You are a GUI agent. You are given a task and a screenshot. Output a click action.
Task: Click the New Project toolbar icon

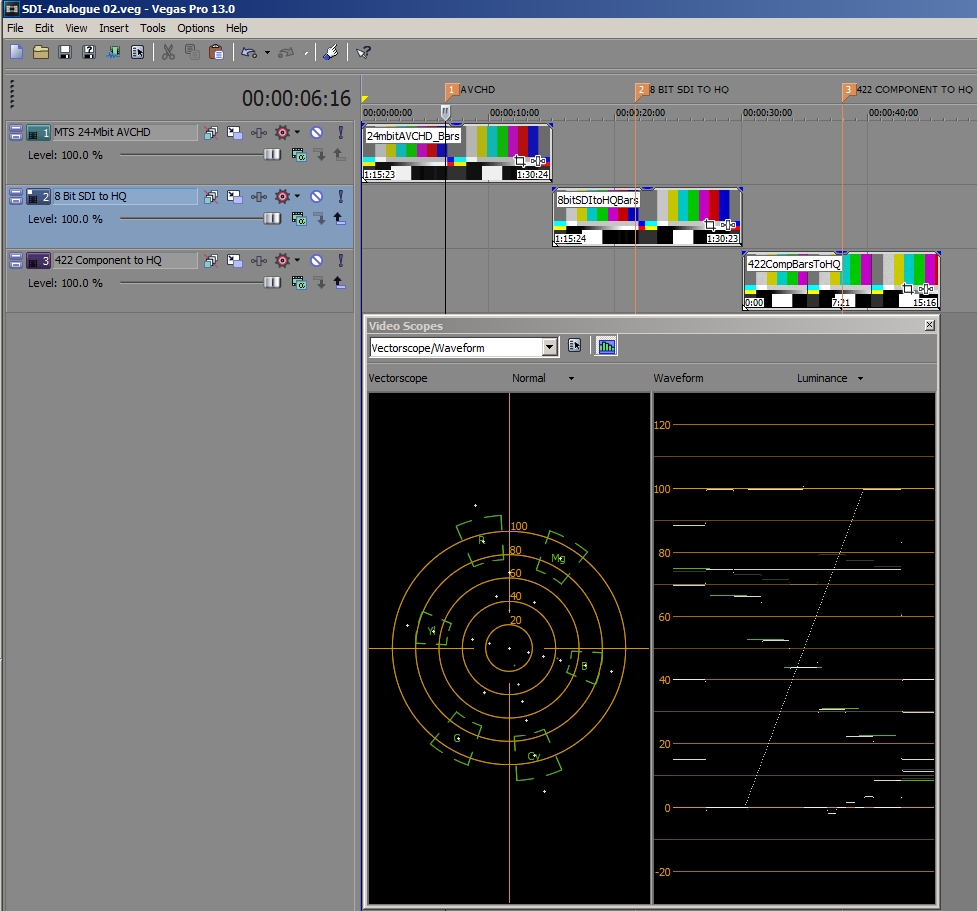click(x=17, y=52)
